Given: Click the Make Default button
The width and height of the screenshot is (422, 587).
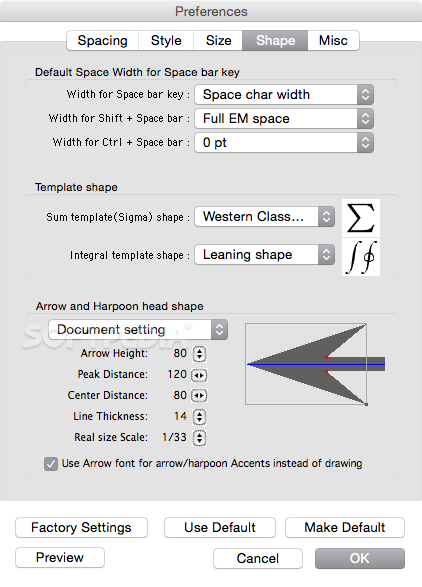Looking at the screenshot, I should tap(344, 527).
